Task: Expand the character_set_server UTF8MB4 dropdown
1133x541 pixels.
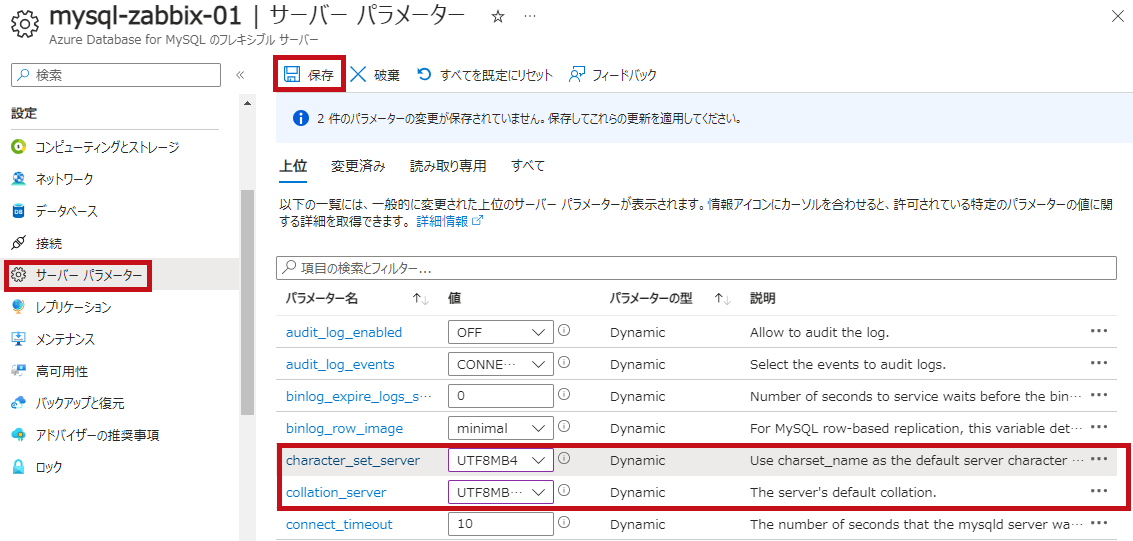Action: 501,460
